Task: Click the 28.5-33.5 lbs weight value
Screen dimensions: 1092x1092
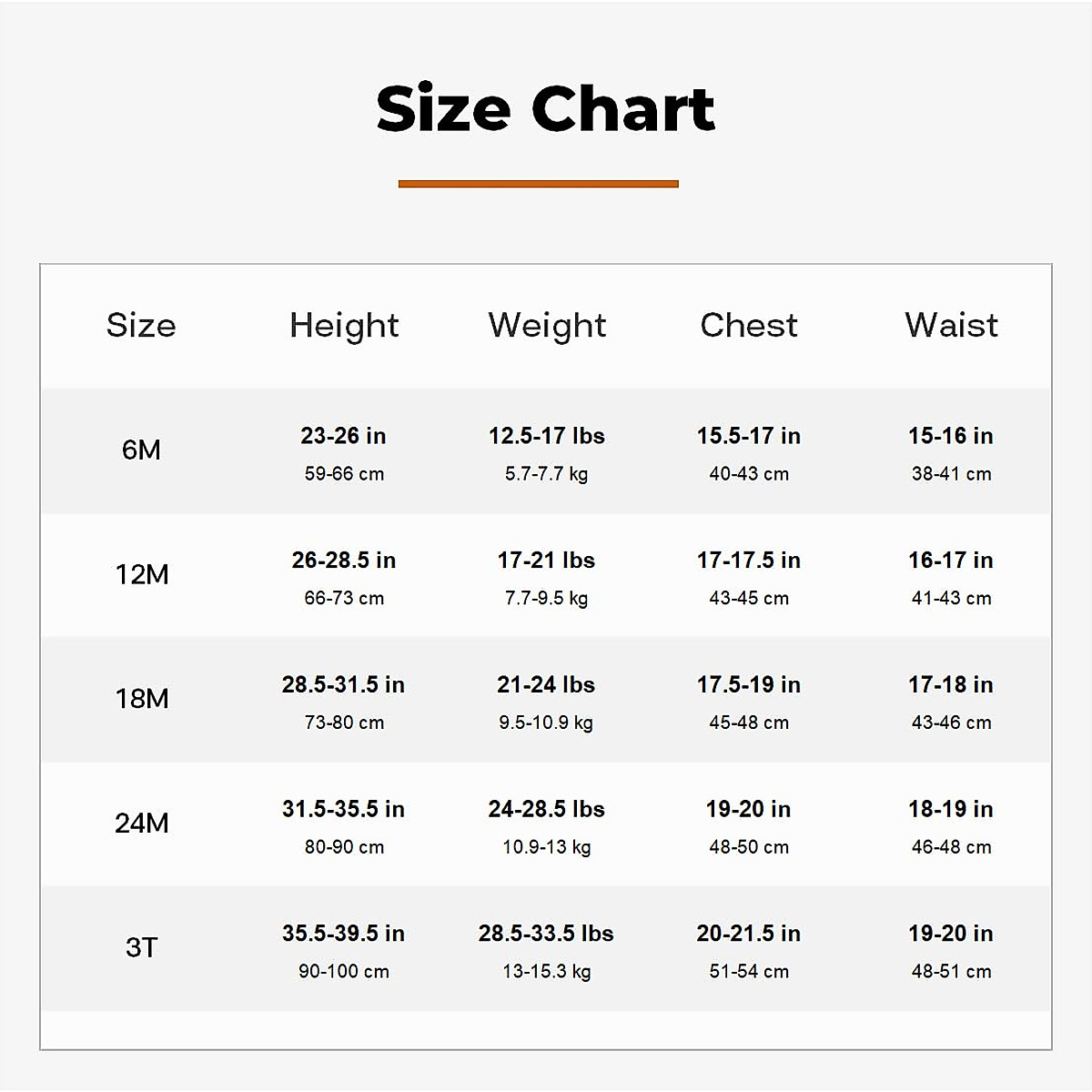Action: click(546, 934)
